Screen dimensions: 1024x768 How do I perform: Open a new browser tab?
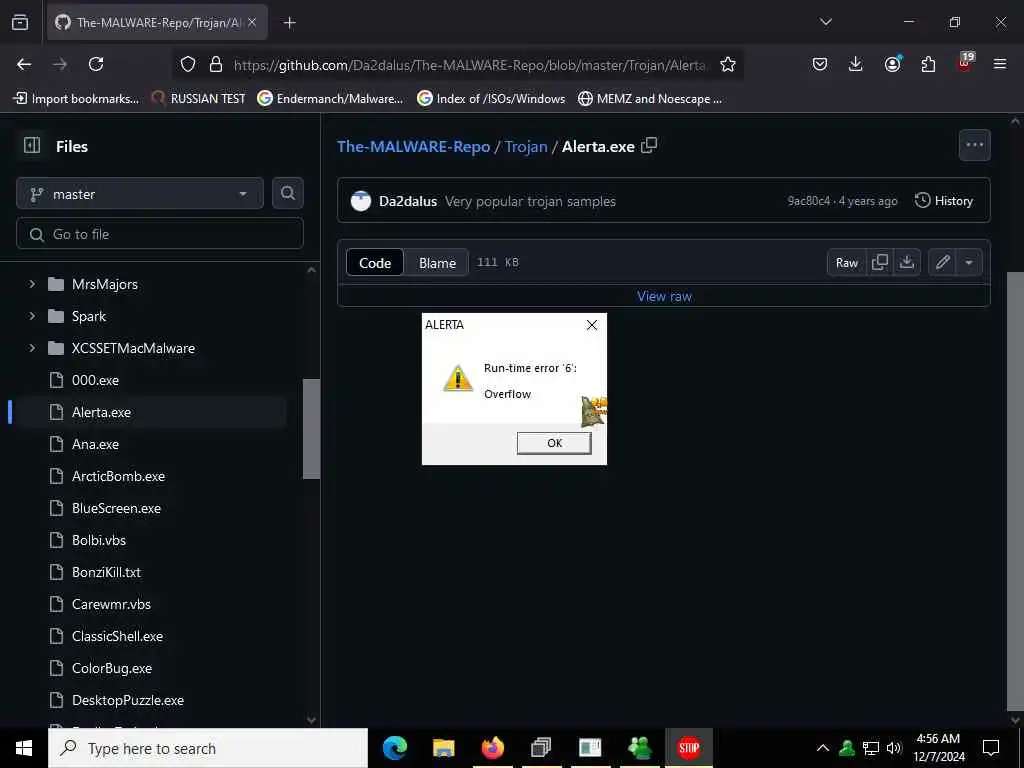pyautogui.click(x=289, y=23)
